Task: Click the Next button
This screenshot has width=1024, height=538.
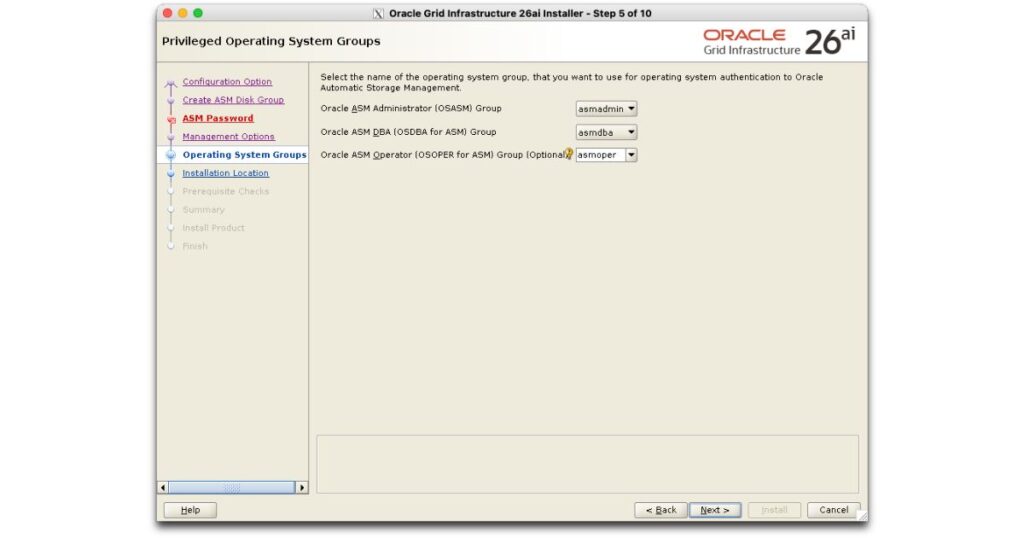Action: [715, 510]
